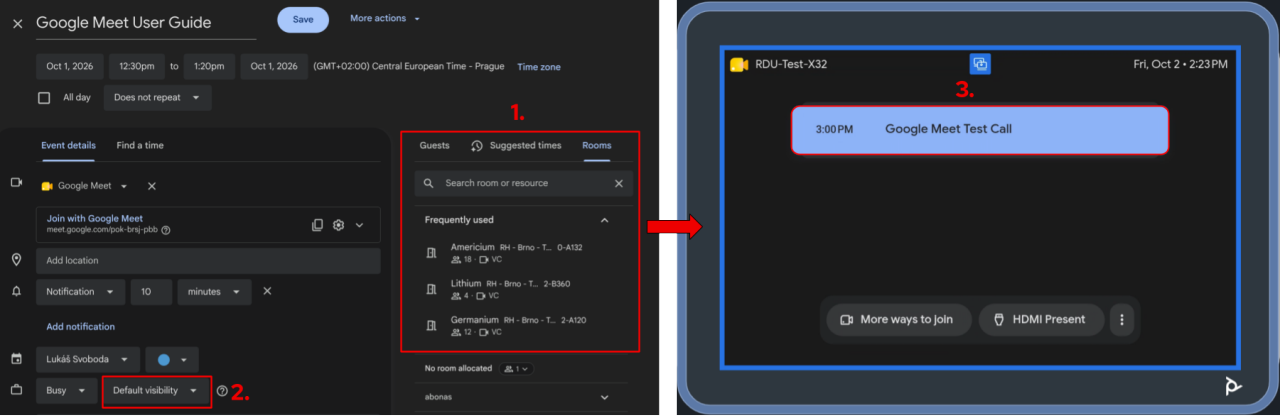This screenshot has height=418, width=1280.
Task: Click the room door icon beside Lithium
Action: coord(432,289)
